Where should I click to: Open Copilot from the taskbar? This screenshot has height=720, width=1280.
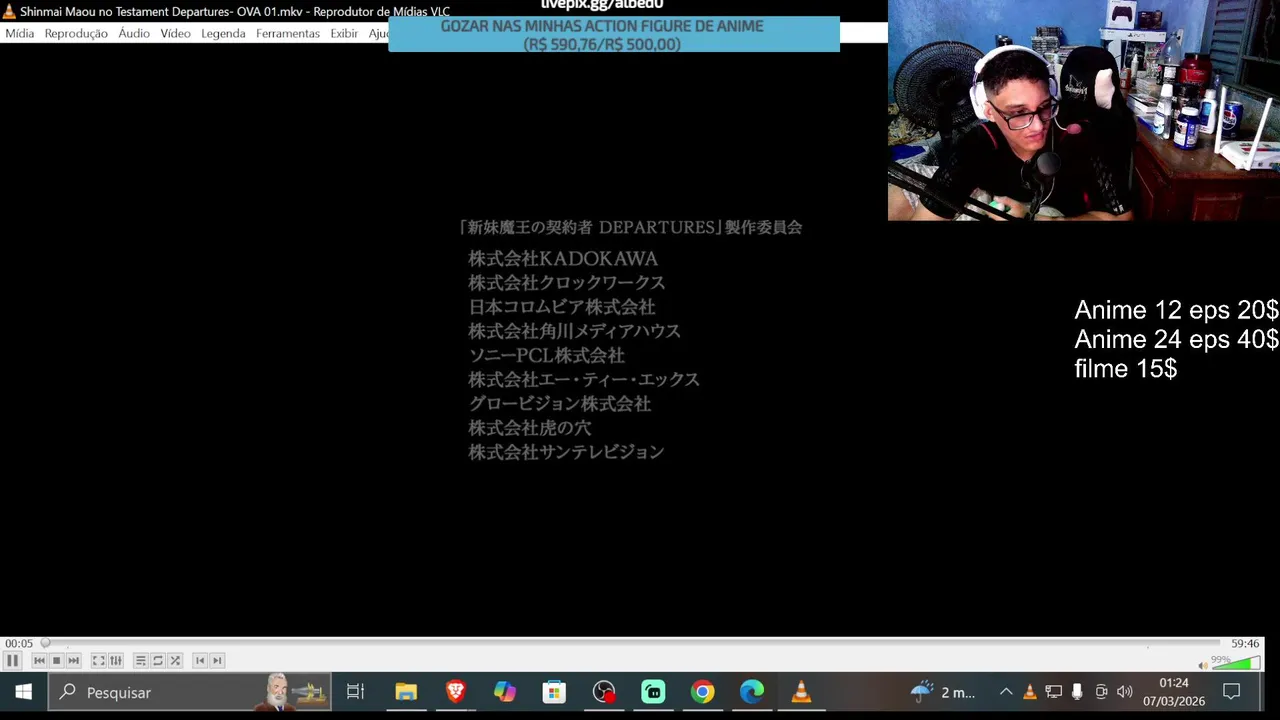coord(505,692)
